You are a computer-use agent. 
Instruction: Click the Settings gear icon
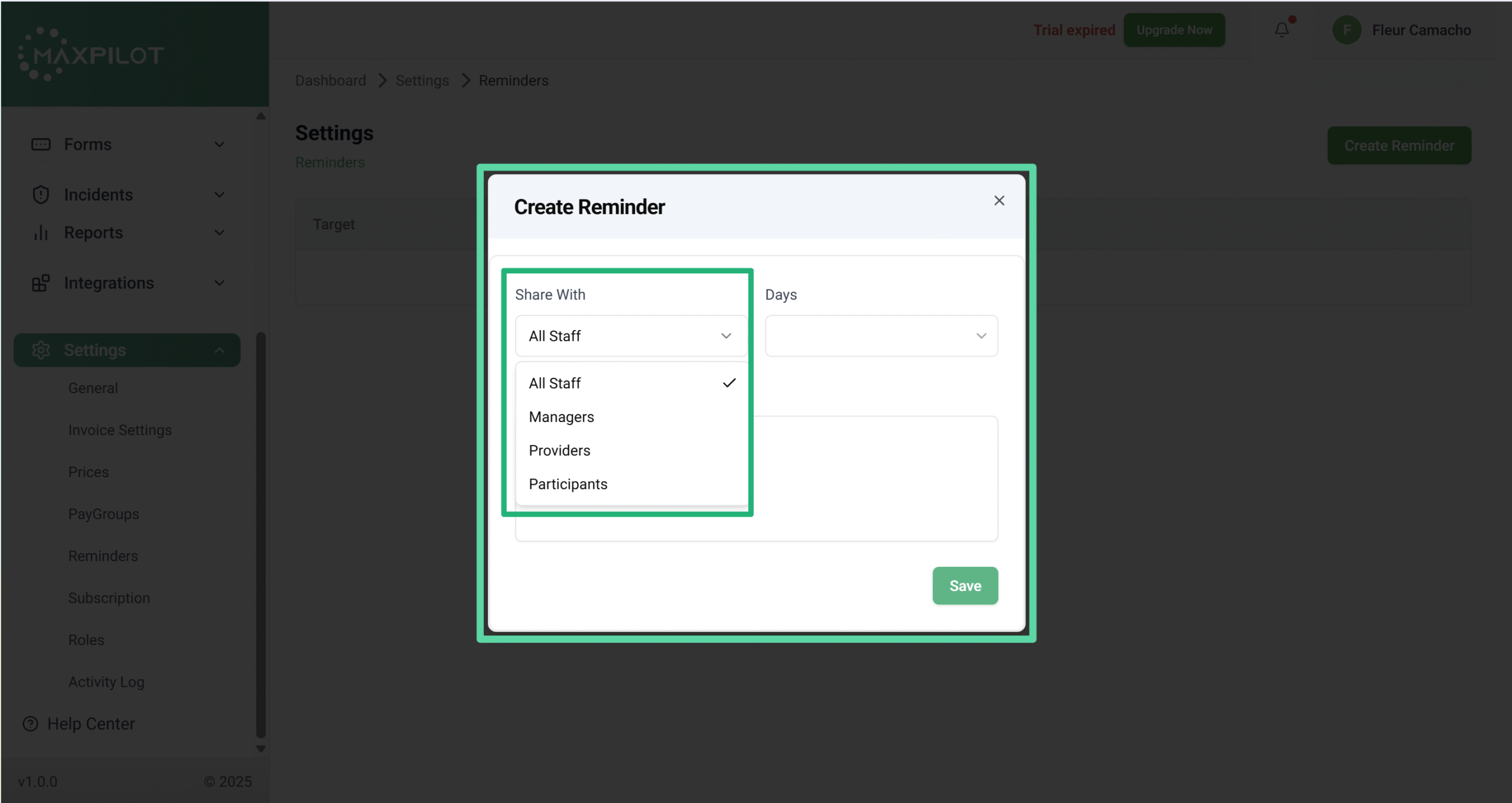click(x=41, y=350)
